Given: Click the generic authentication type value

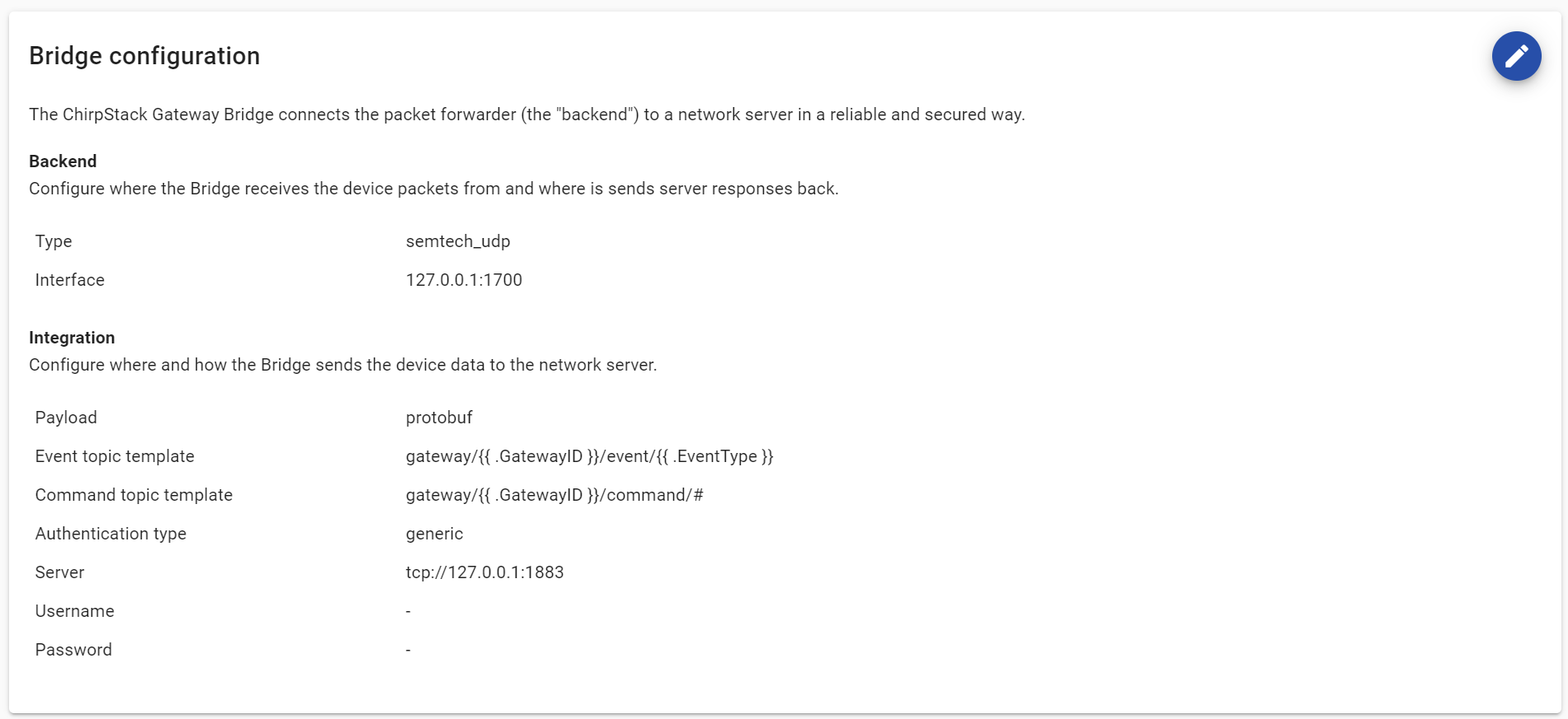Looking at the screenshot, I should pos(434,534).
